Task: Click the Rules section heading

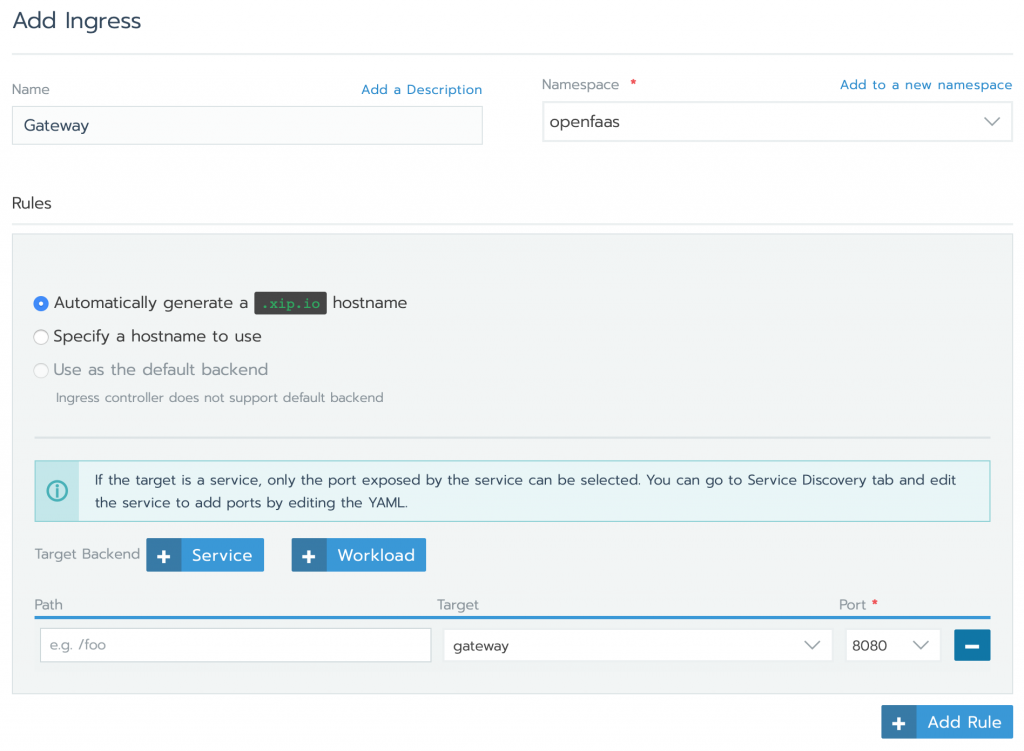Action: pyautogui.click(x=32, y=203)
